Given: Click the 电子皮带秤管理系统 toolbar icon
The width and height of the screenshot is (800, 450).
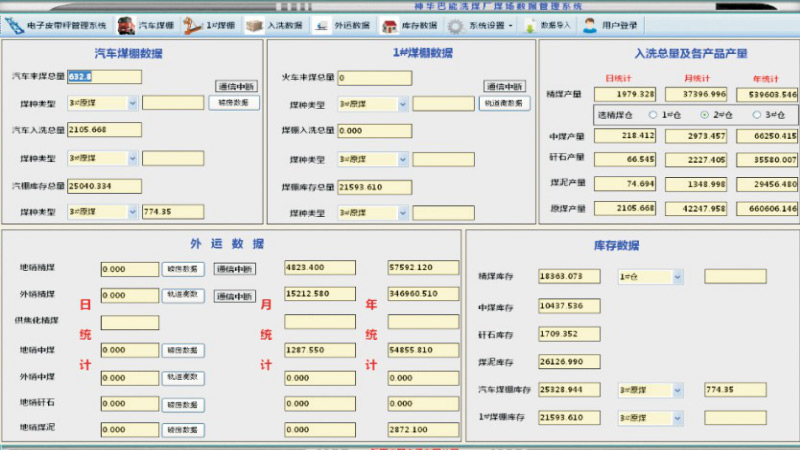Looking at the screenshot, I should [15, 25].
